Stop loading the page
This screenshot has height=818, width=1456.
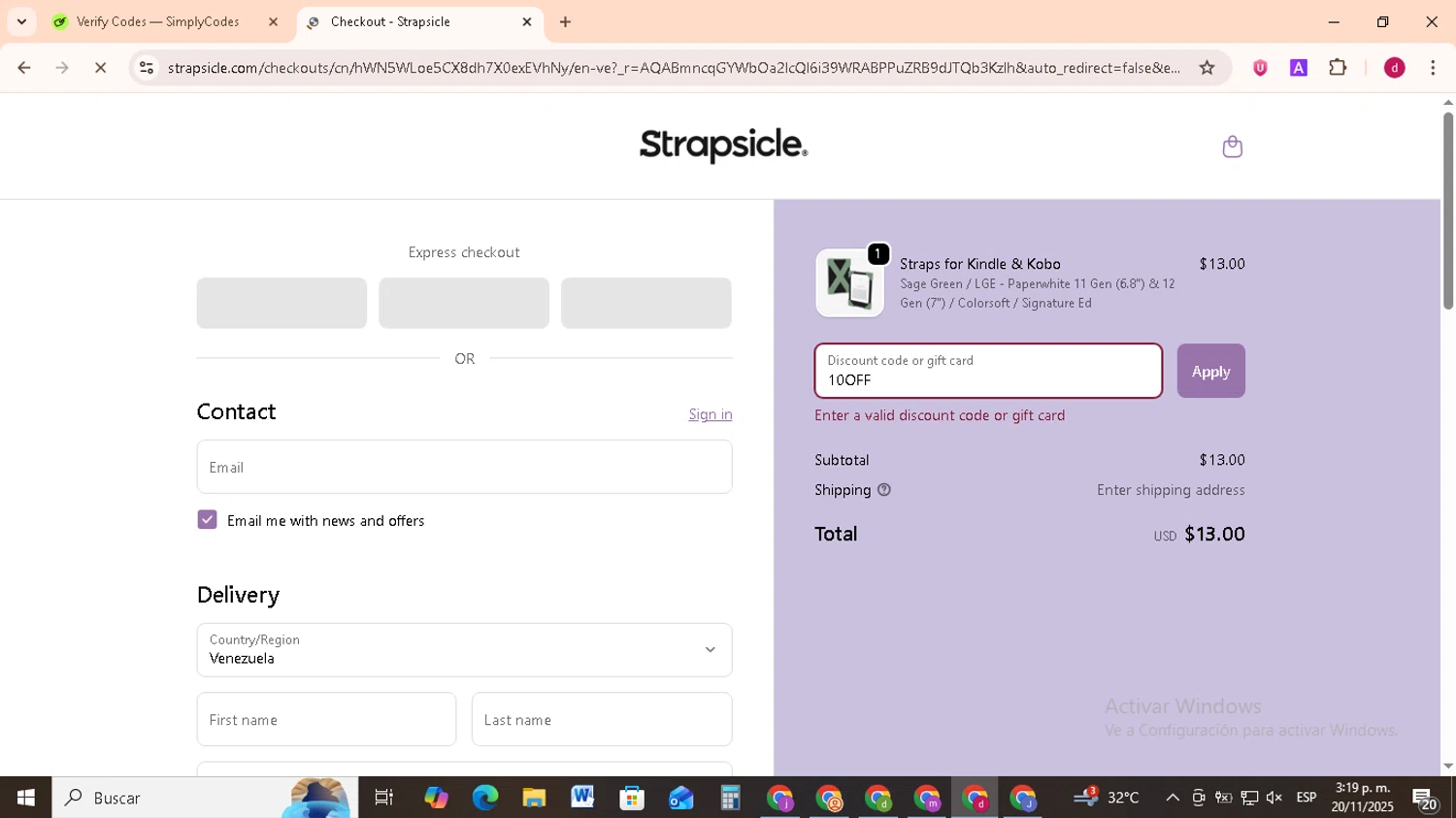pyautogui.click(x=100, y=68)
